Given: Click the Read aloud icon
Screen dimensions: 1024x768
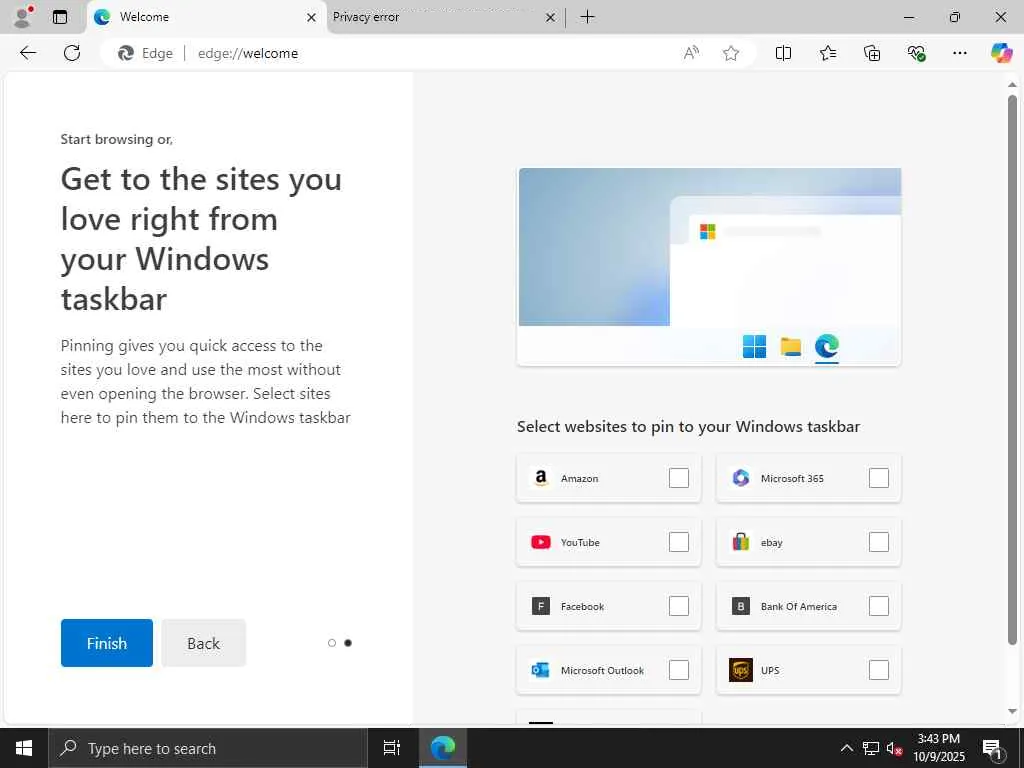Looking at the screenshot, I should click(x=691, y=53).
